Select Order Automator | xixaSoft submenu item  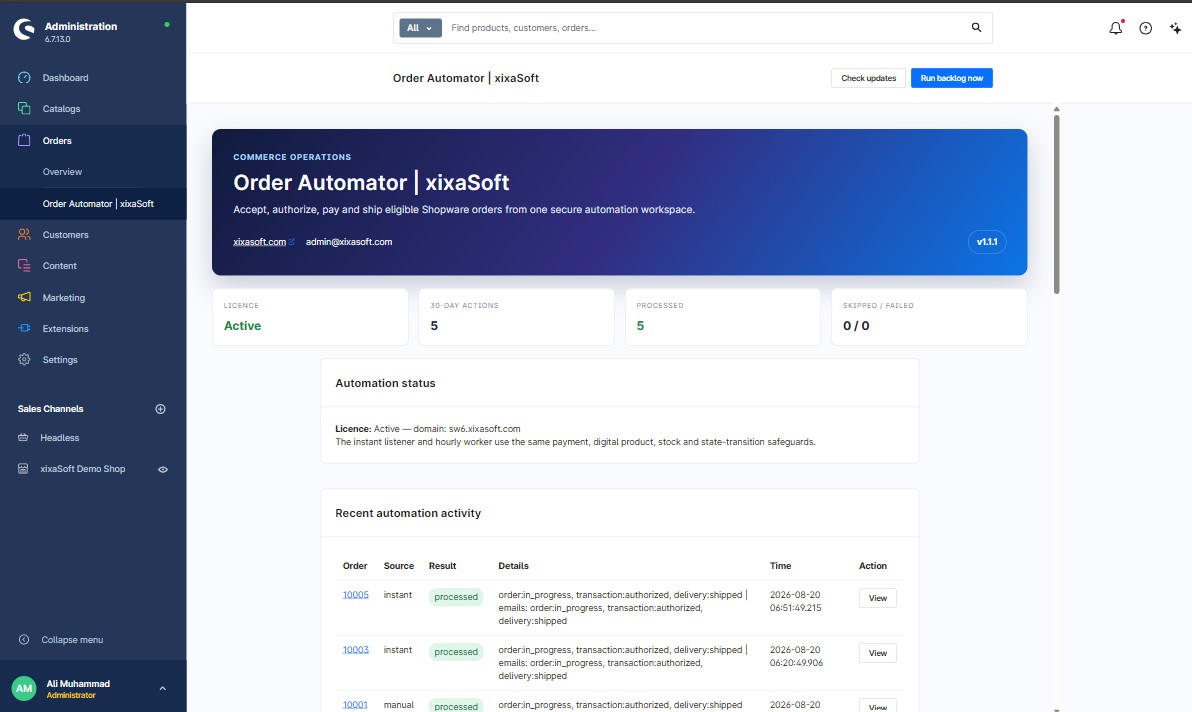[x=98, y=204]
